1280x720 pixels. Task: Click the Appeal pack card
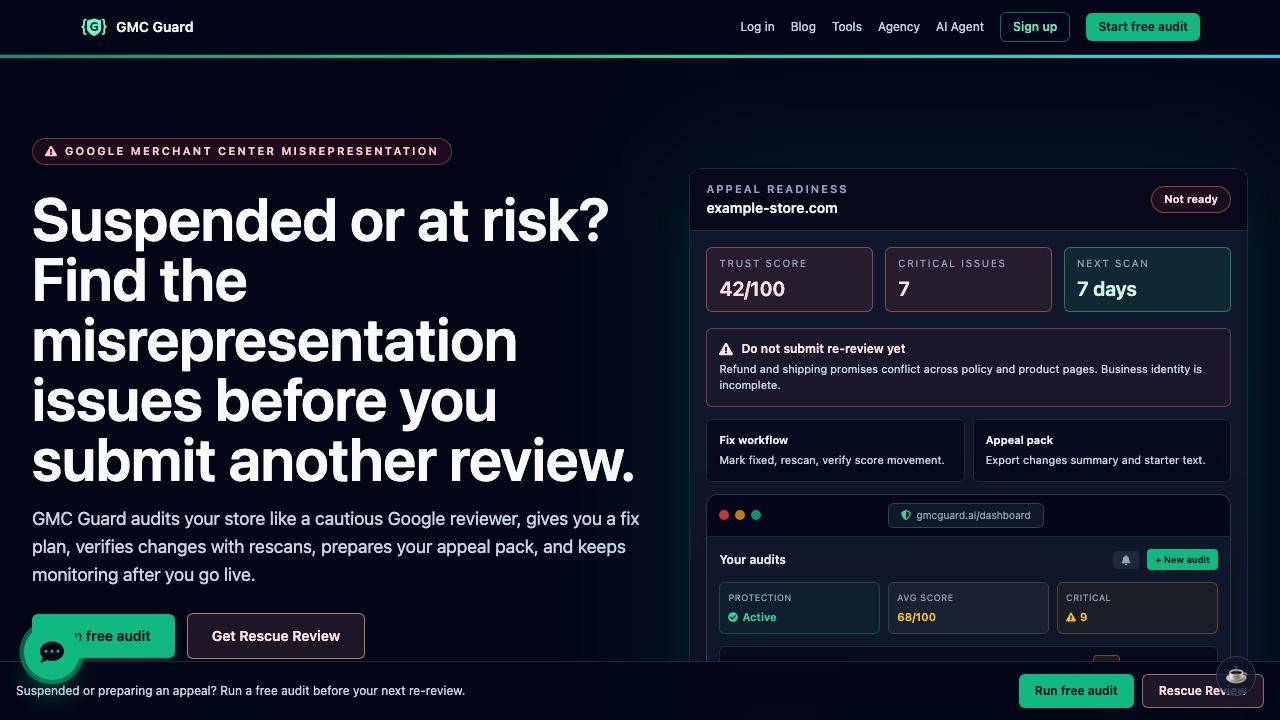1102,450
